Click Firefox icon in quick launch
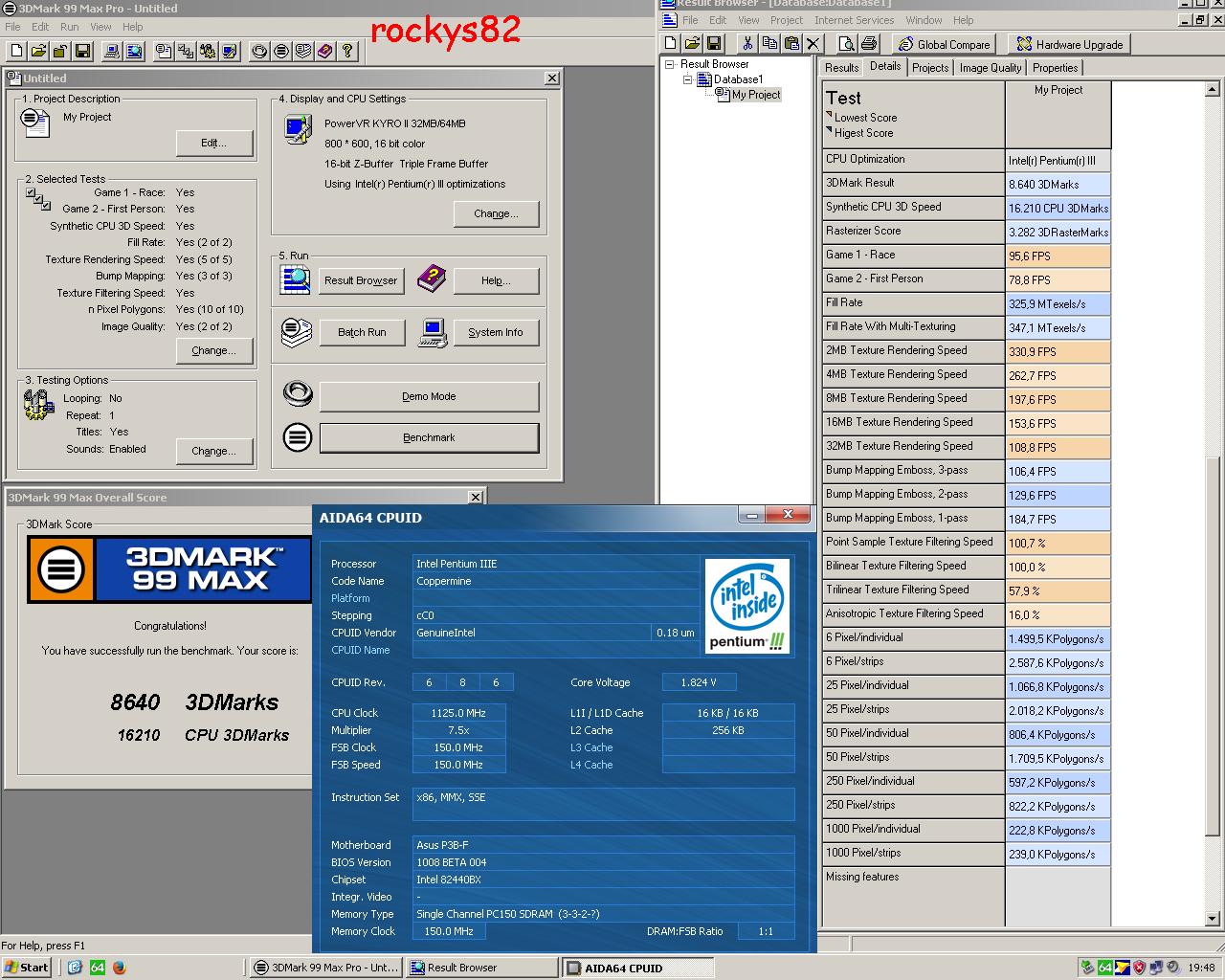 click(x=120, y=968)
